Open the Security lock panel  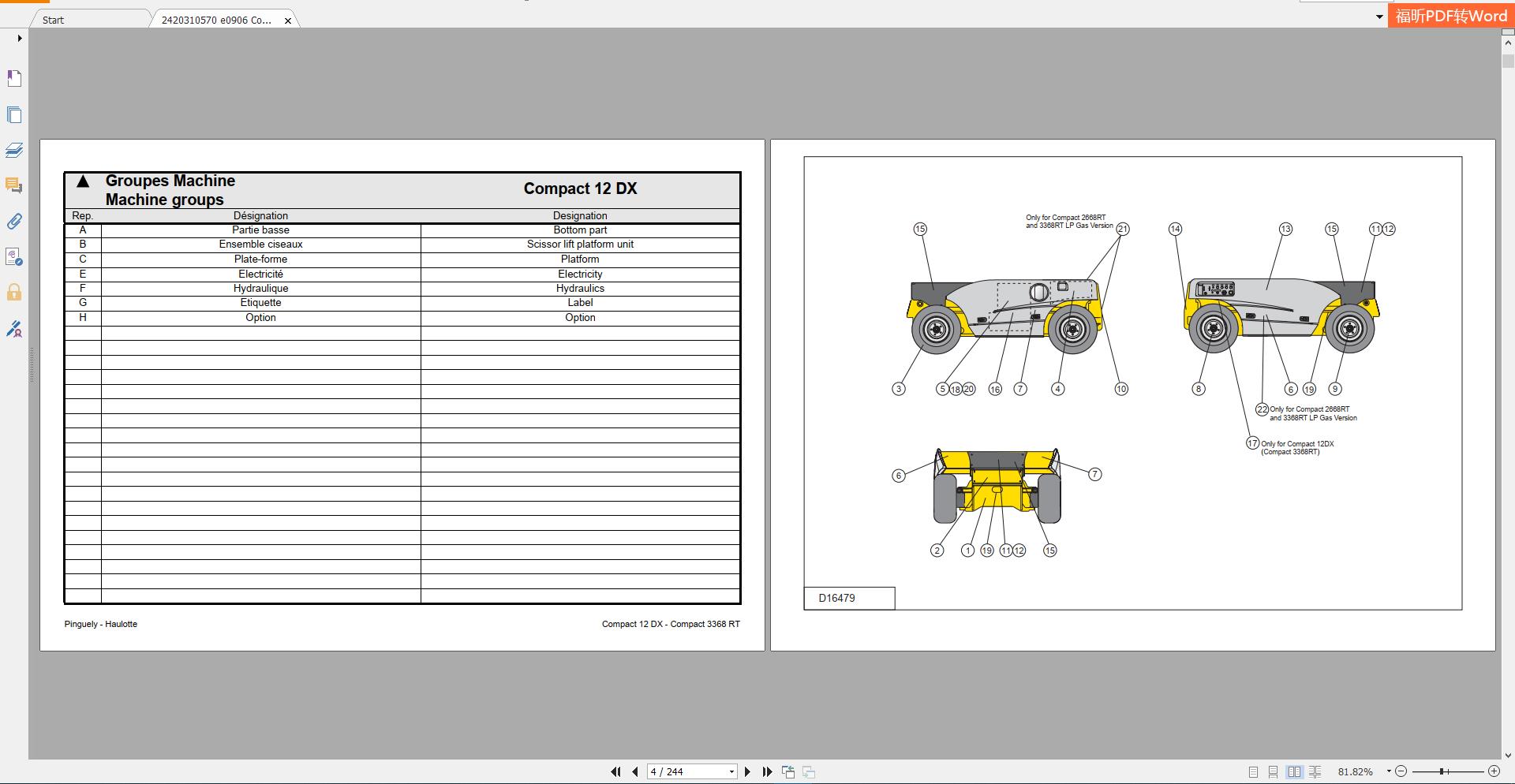(14, 293)
